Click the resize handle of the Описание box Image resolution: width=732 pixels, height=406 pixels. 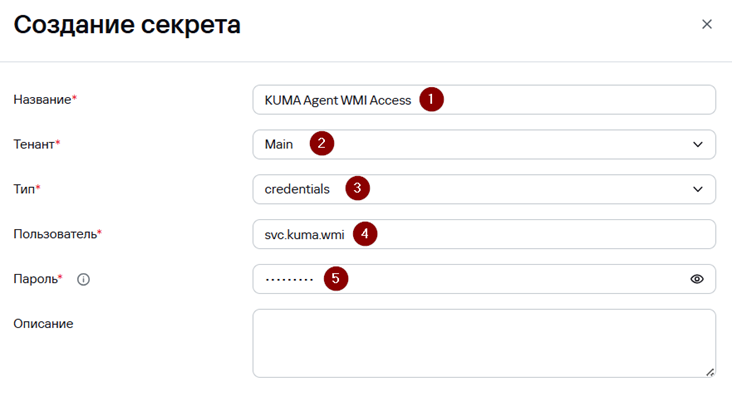click(x=710, y=372)
